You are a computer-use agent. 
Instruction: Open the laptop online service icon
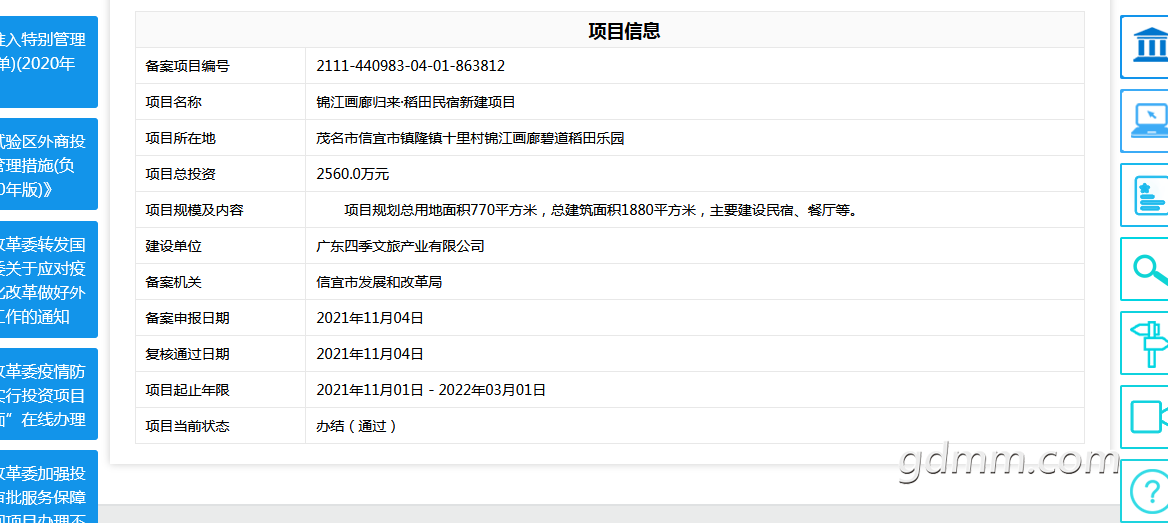tap(1145, 121)
